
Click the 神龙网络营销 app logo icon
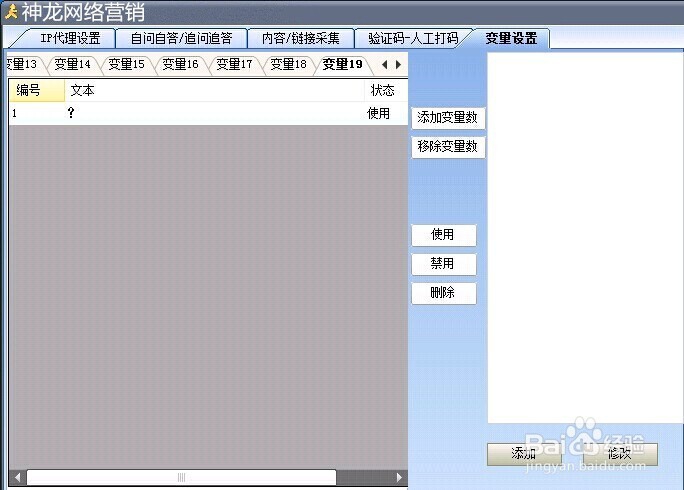point(11,12)
